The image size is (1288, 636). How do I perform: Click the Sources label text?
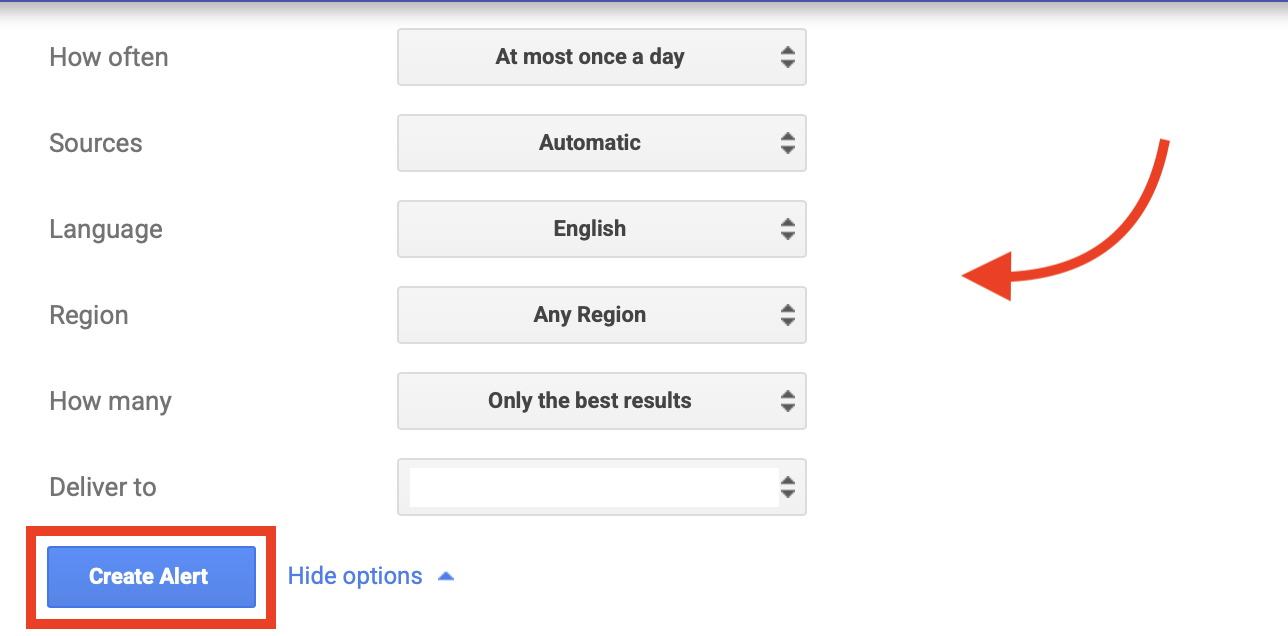pos(96,143)
